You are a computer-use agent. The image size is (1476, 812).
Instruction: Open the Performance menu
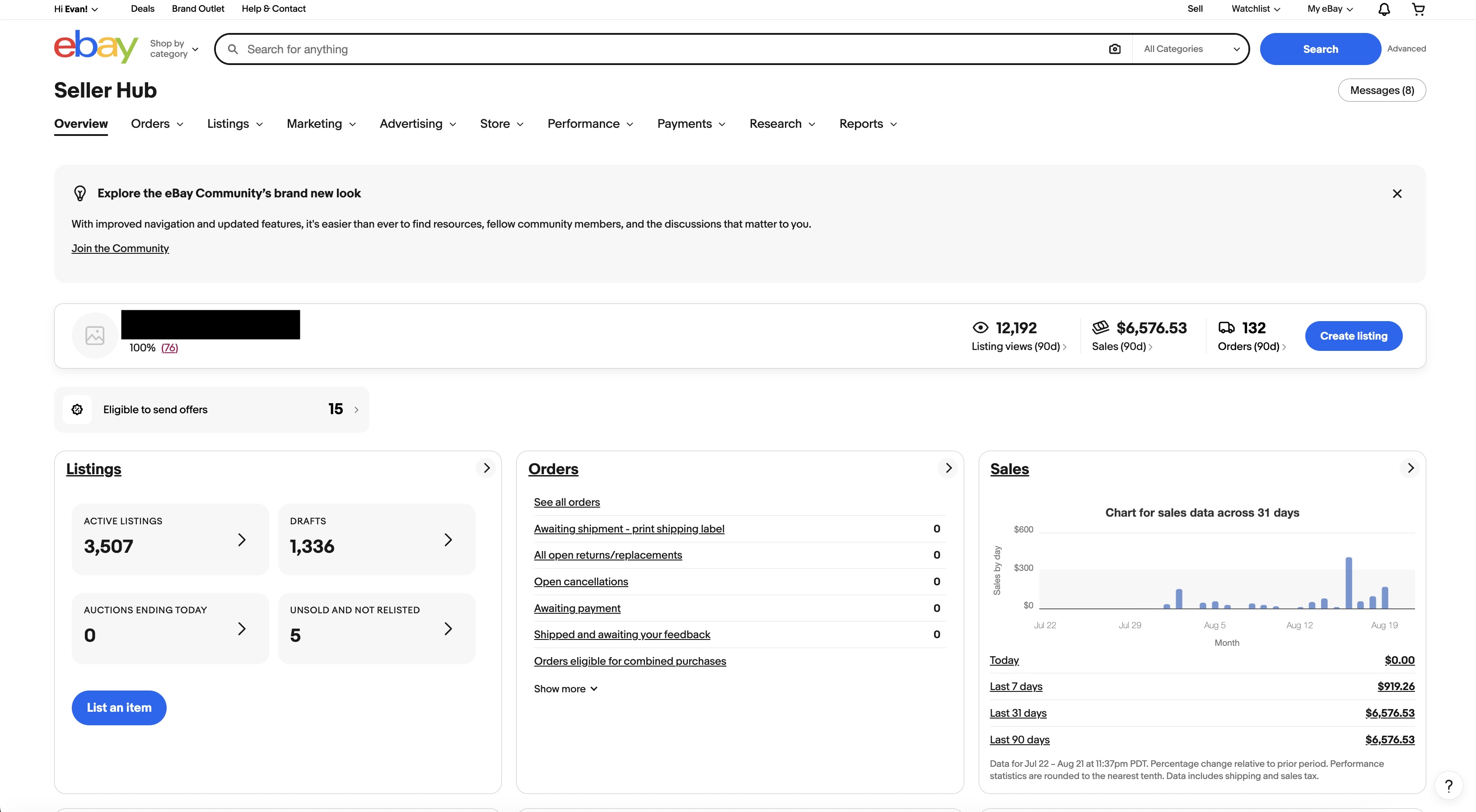click(590, 124)
